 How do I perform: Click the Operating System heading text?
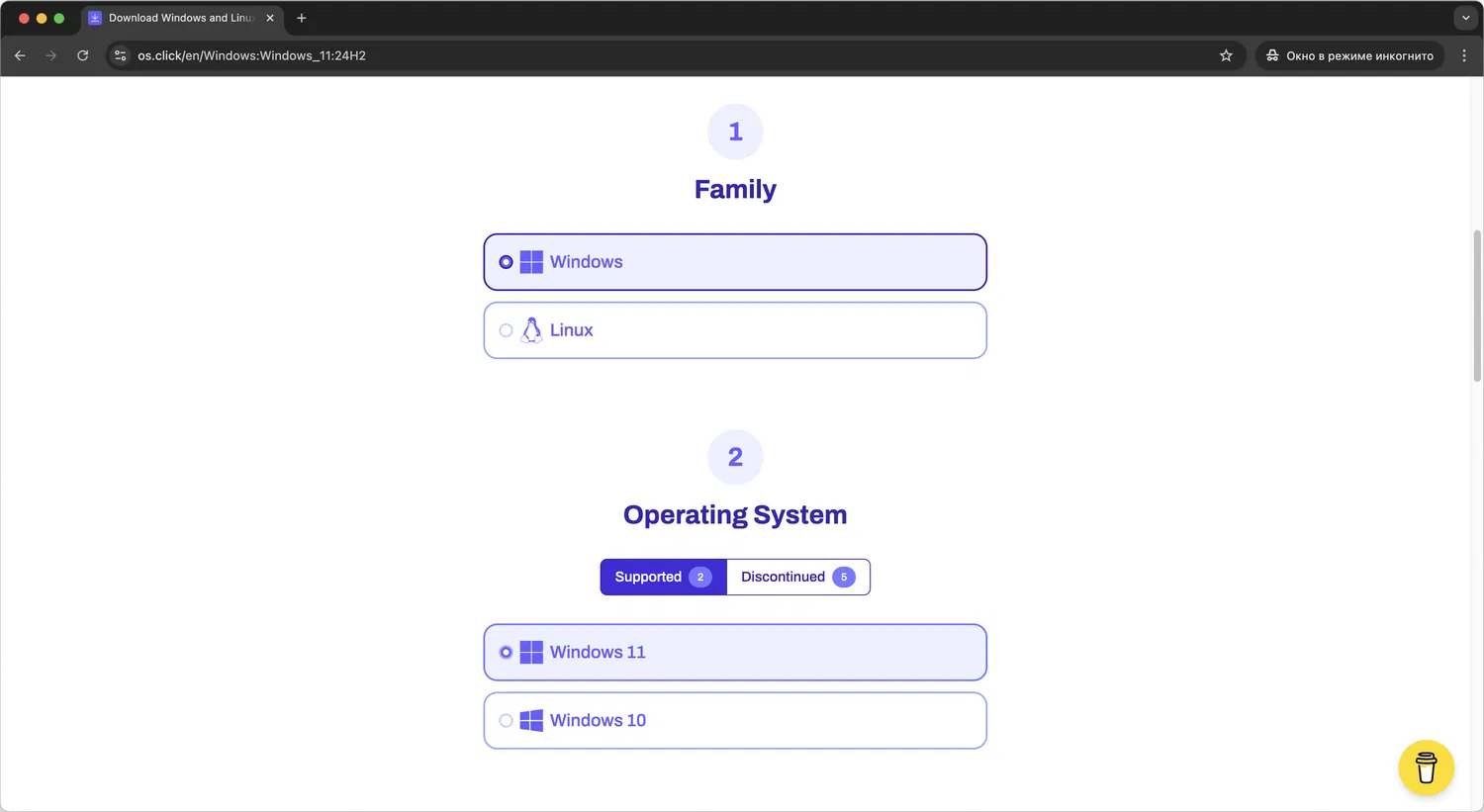tap(735, 515)
